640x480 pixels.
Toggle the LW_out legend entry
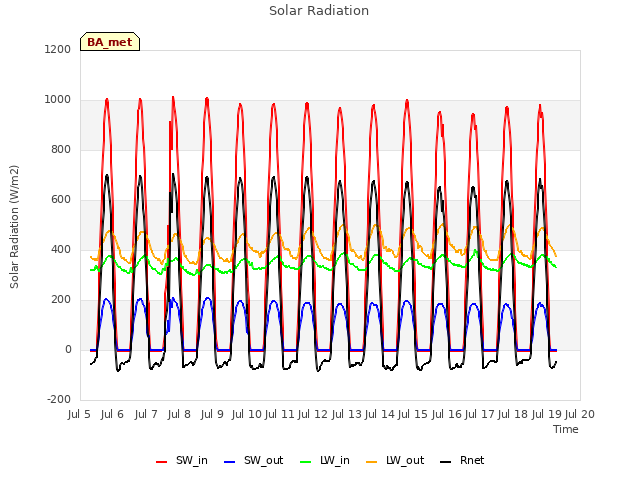pyautogui.click(x=395, y=460)
